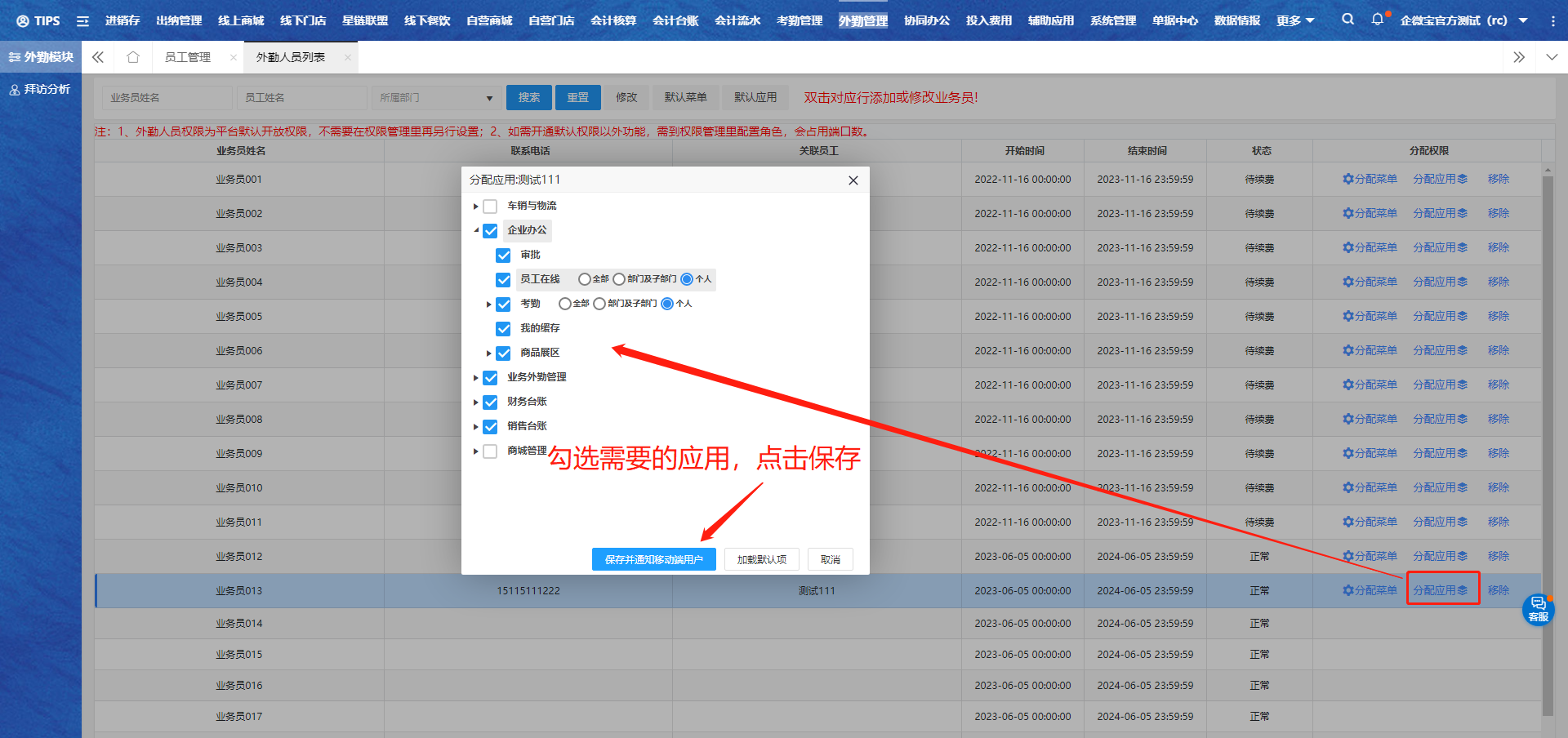
Task: Select 全部 radio for 员工在线
Action: point(584,279)
